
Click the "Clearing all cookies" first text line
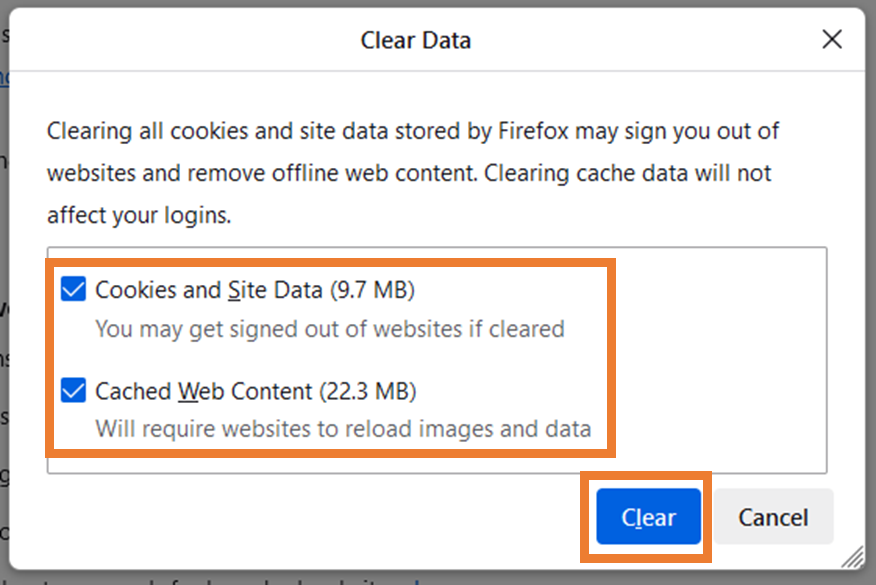[x=412, y=131]
